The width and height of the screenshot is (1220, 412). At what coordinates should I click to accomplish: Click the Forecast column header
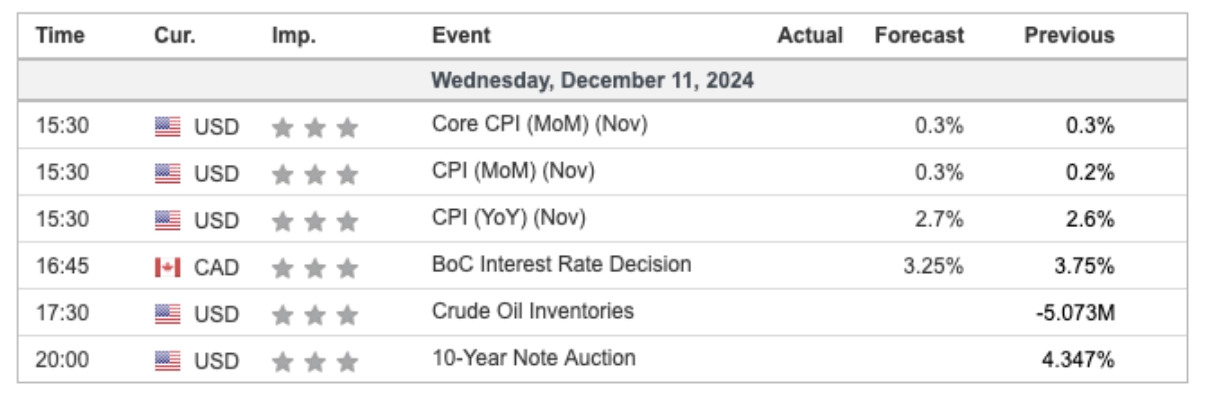(x=919, y=36)
